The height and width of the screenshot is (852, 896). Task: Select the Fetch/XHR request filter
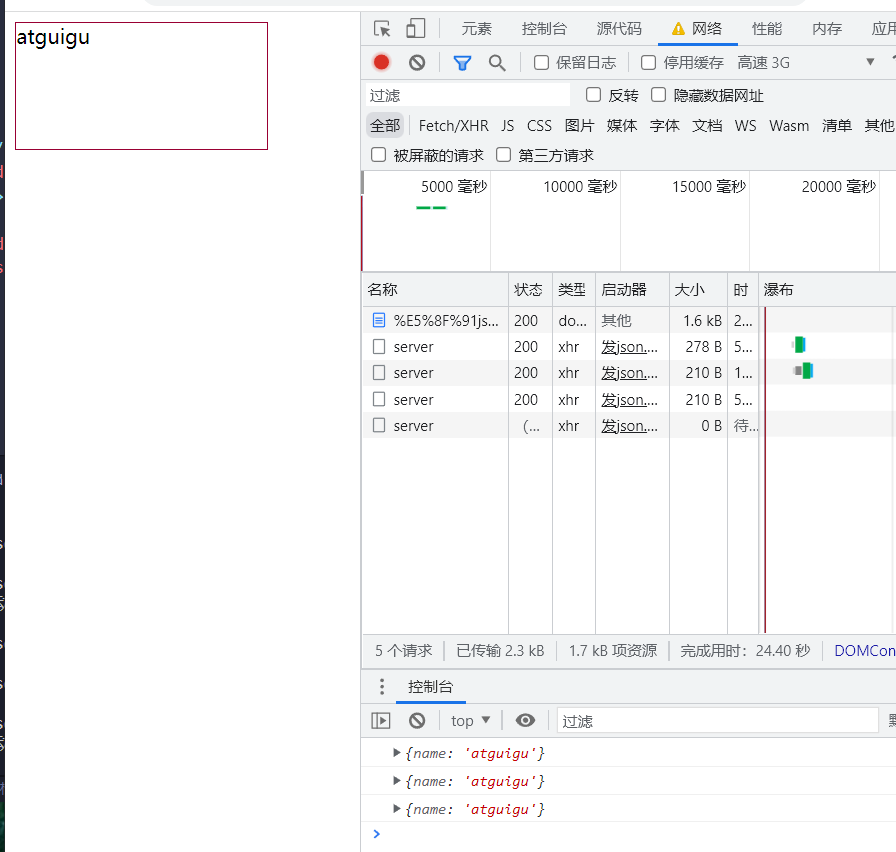[x=453, y=125]
